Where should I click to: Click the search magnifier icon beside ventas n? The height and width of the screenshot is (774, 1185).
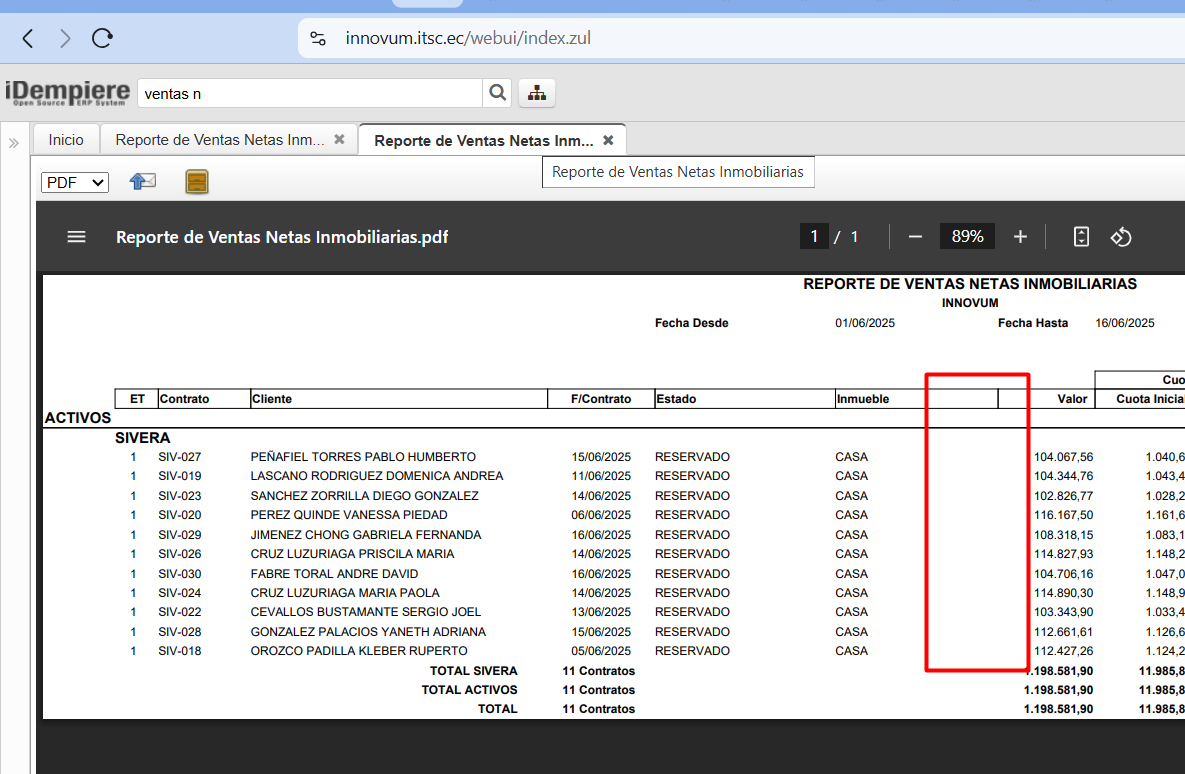coord(497,93)
